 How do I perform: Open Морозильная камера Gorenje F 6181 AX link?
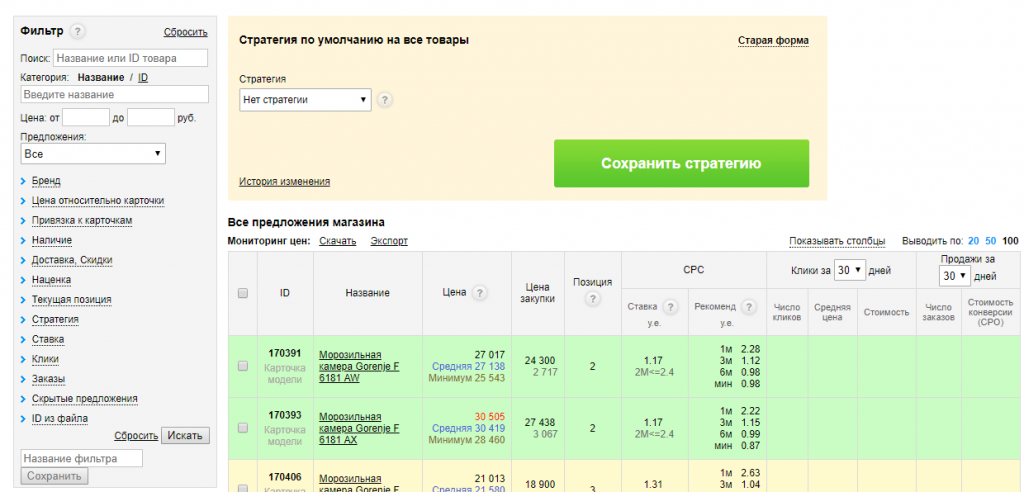click(x=359, y=428)
